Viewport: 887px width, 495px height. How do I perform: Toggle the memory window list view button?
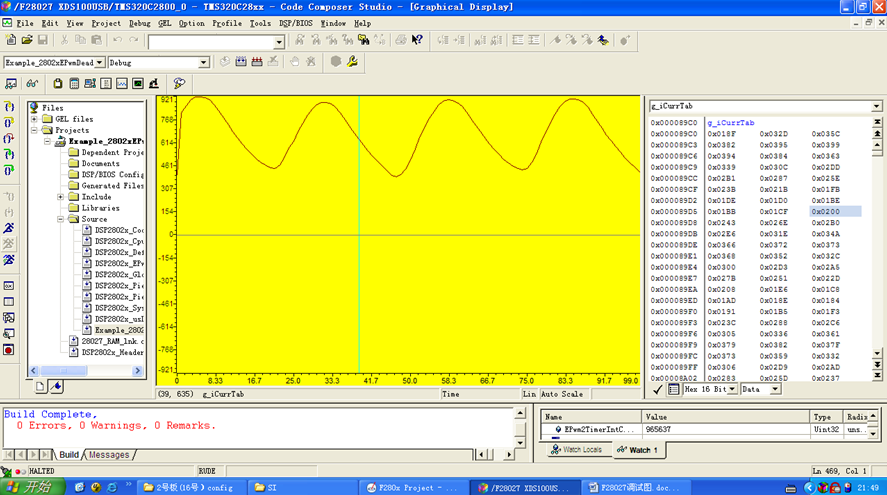[x=674, y=389]
